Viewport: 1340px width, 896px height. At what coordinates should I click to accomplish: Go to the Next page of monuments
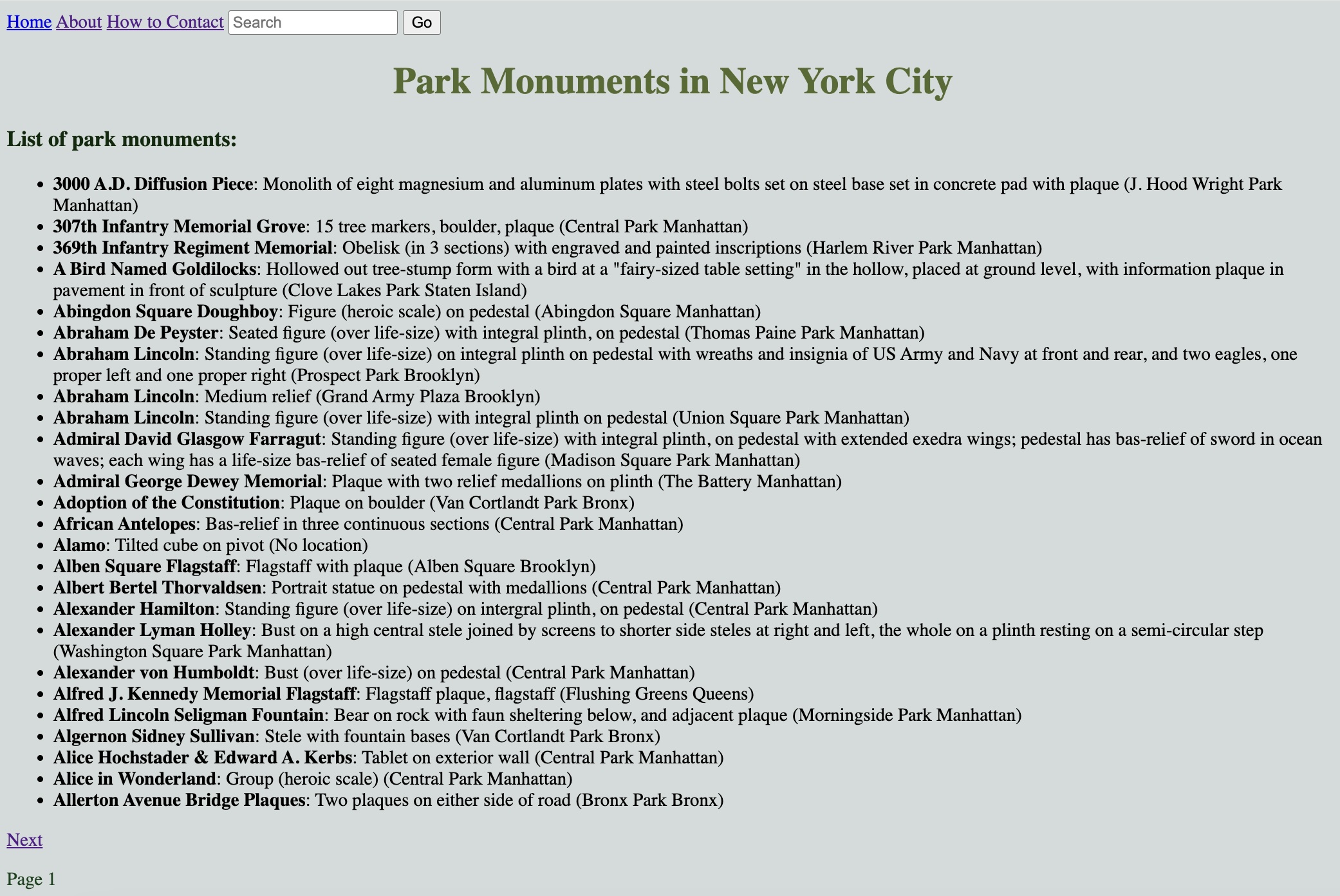(24, 840)
